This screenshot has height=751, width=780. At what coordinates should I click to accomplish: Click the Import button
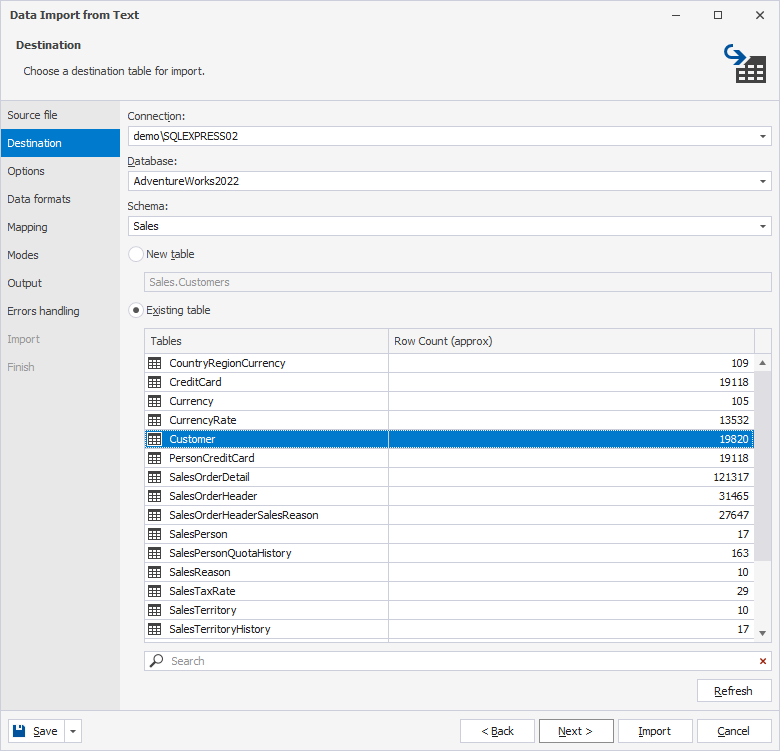click(655, 731)
